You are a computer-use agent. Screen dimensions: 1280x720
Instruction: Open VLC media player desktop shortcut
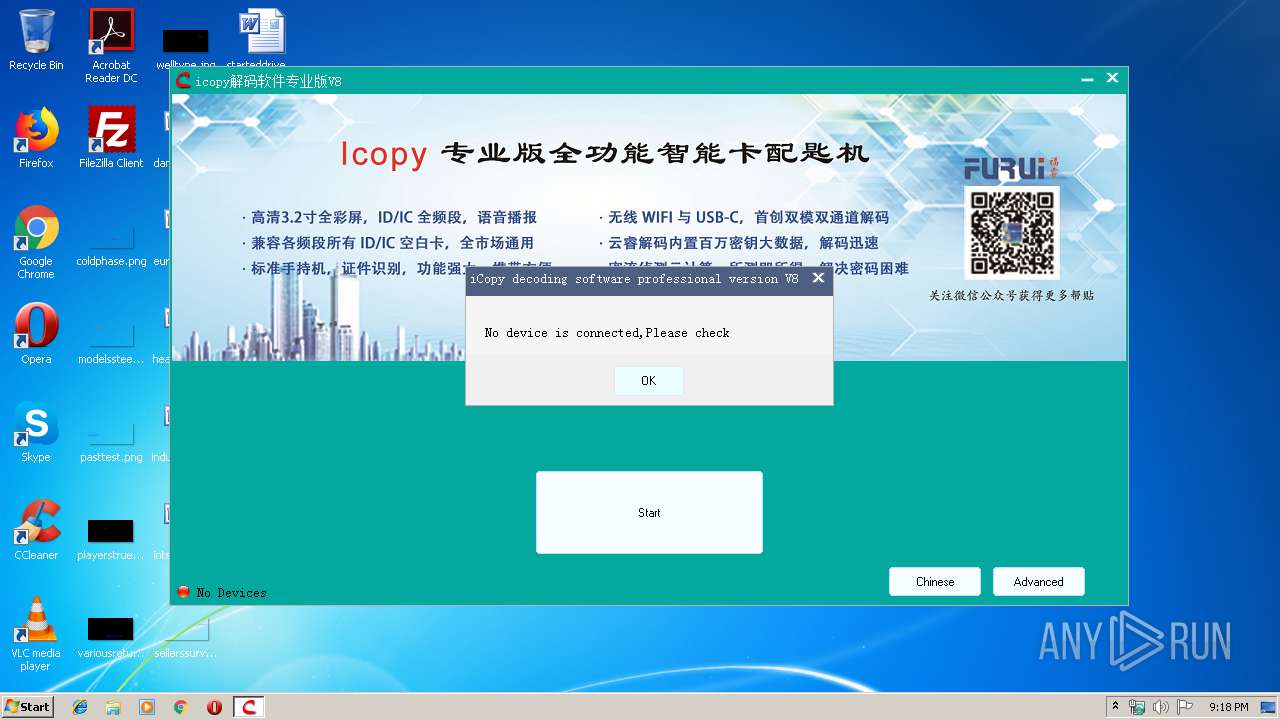[36, 634]
